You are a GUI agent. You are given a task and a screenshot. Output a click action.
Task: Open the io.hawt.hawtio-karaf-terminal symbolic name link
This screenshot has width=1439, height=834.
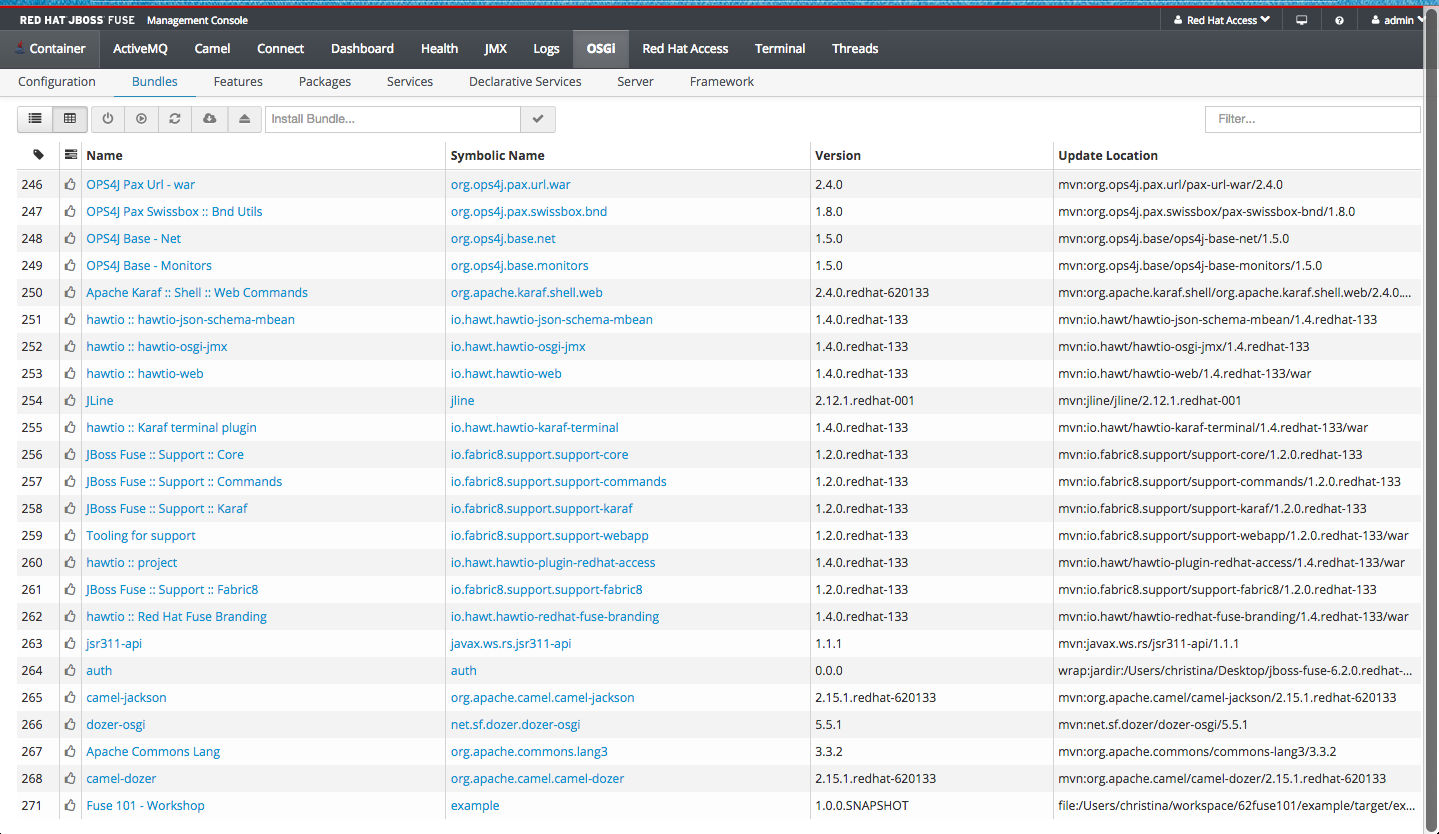[534, 428]
